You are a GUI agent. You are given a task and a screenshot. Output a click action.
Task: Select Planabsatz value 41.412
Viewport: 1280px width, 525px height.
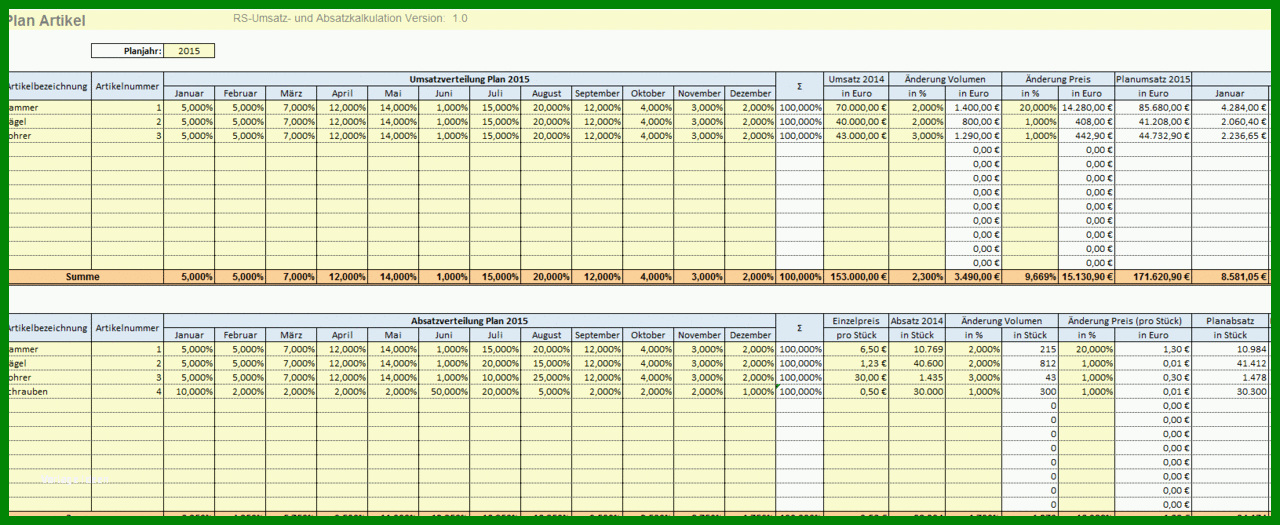click(x=1229, y=363)
